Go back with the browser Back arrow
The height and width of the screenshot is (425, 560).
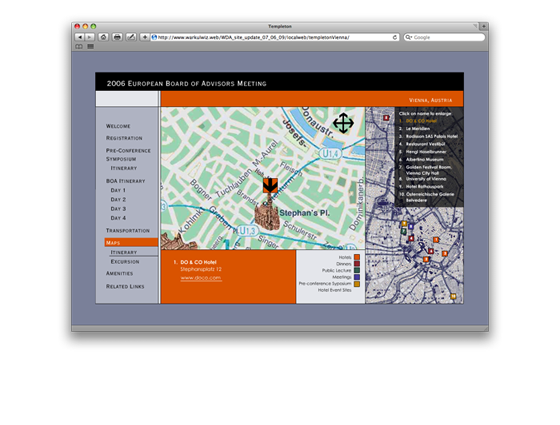[x=79, y=37]
